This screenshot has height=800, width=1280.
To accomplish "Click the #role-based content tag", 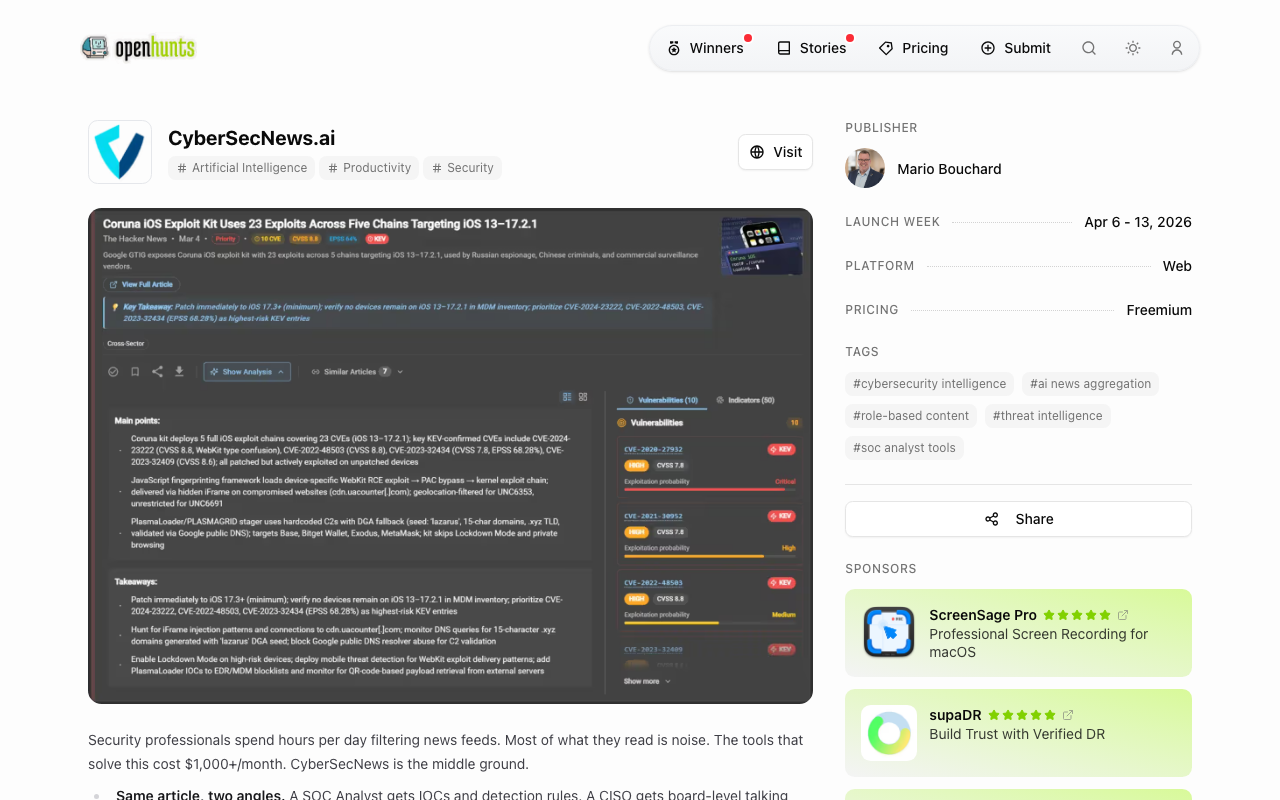I will tap(911, 416).
